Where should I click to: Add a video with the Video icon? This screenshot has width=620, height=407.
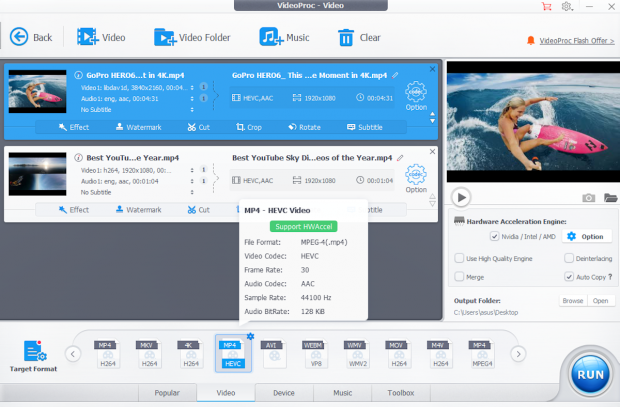pos(101,37)
